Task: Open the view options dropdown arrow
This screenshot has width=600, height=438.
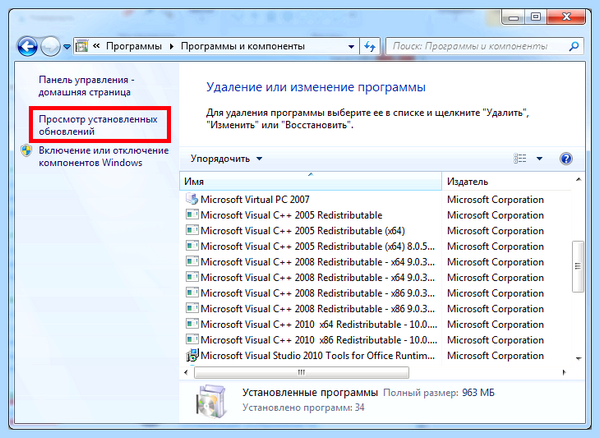Action: pos(540,158)
